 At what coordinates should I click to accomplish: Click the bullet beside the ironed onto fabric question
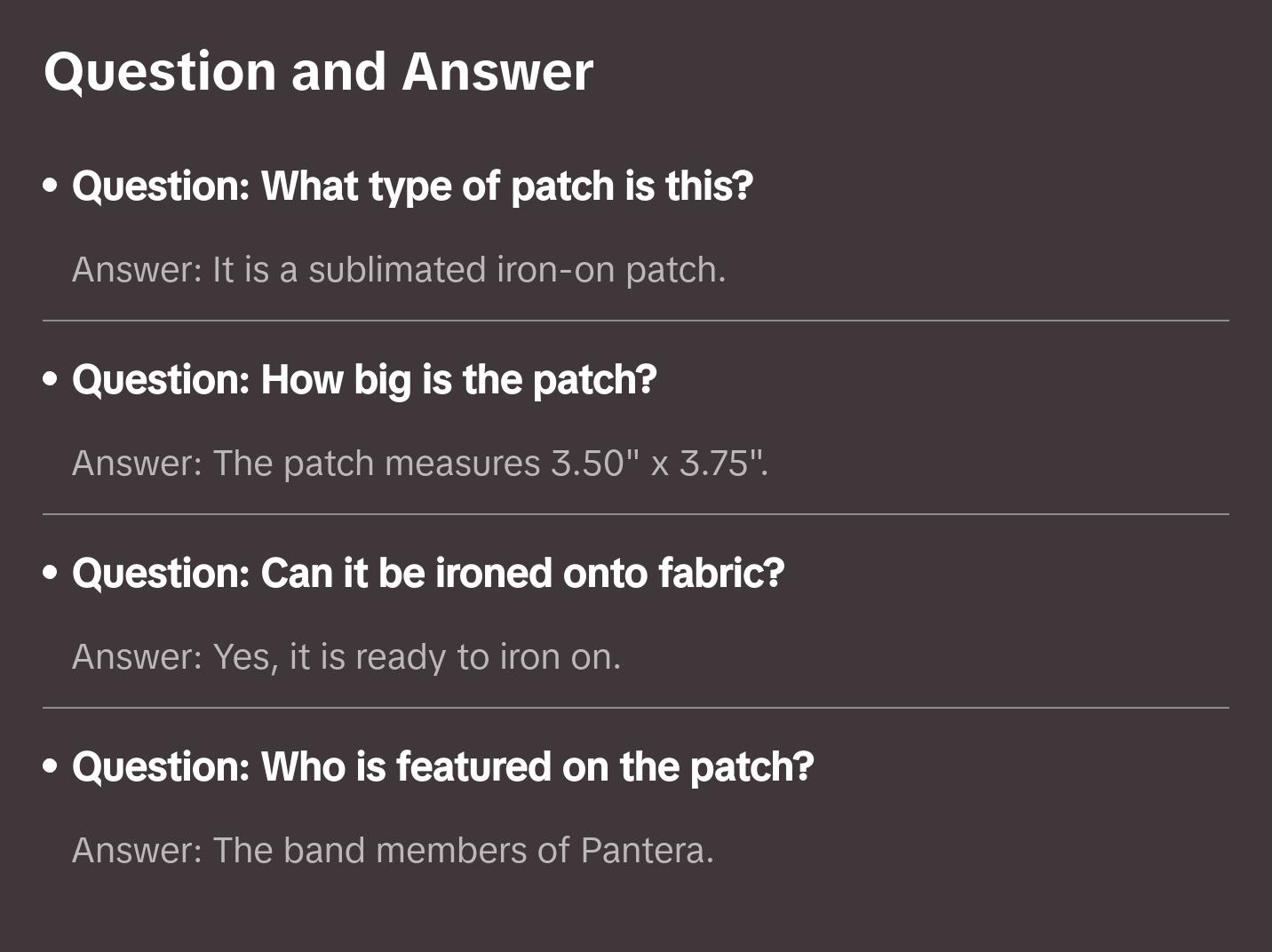[x=51, y=574]
